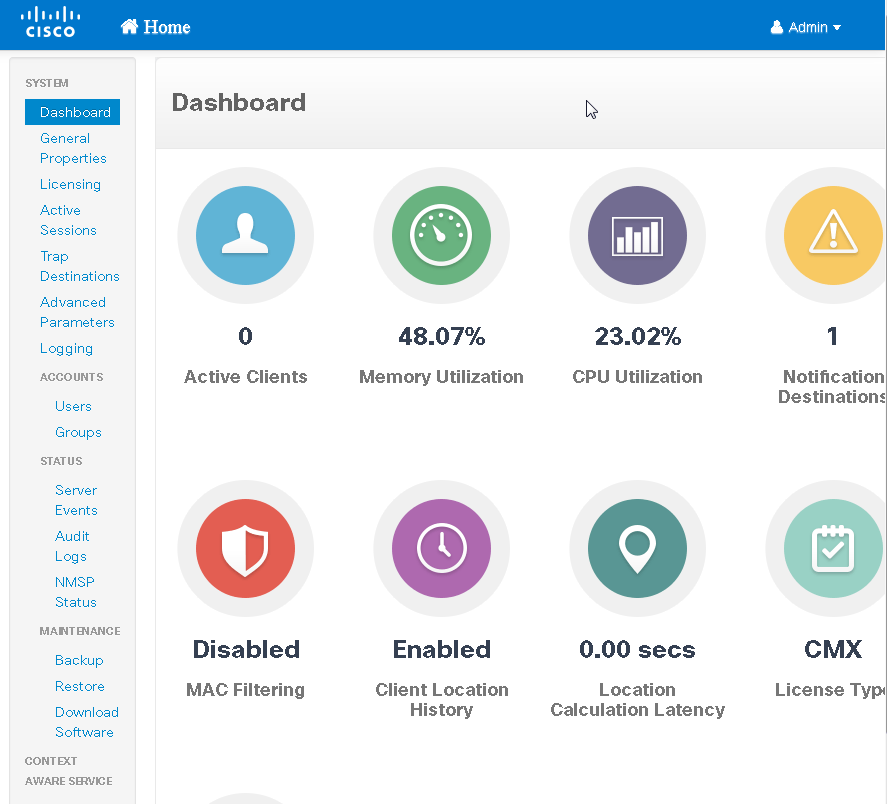Screen dimensions: 887x804
Task: Open NMSP Status page
Action: tap(75, 592)
